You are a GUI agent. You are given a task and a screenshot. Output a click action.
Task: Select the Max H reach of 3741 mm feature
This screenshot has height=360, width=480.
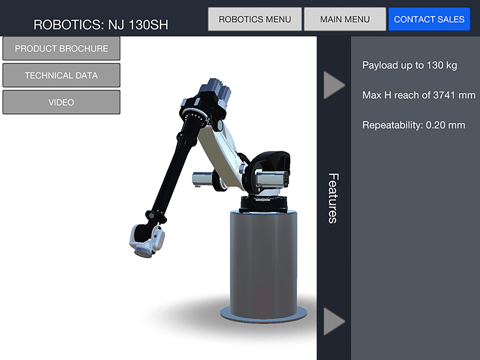click(419, 95)
